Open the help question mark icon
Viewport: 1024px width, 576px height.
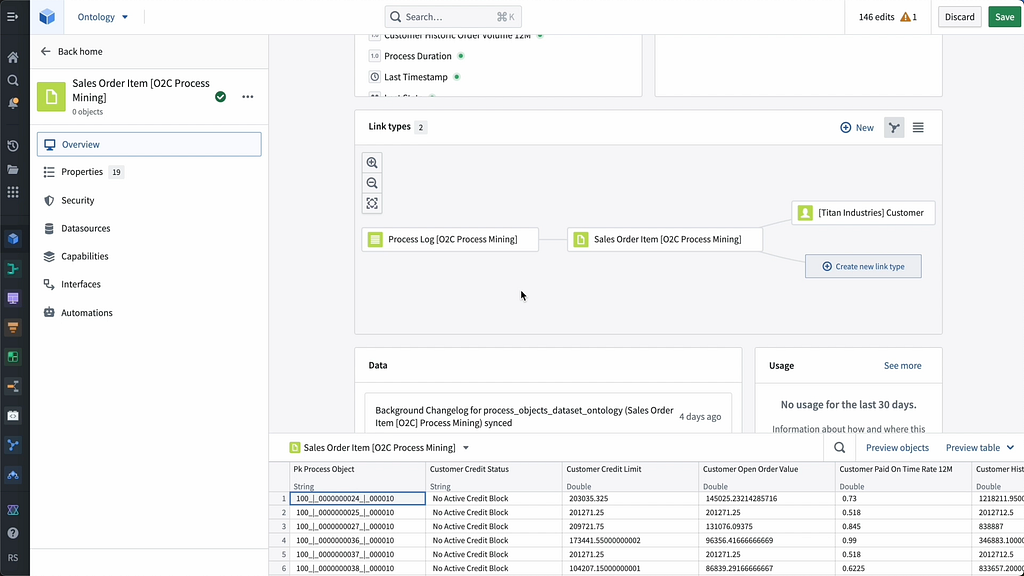point(13,533)
